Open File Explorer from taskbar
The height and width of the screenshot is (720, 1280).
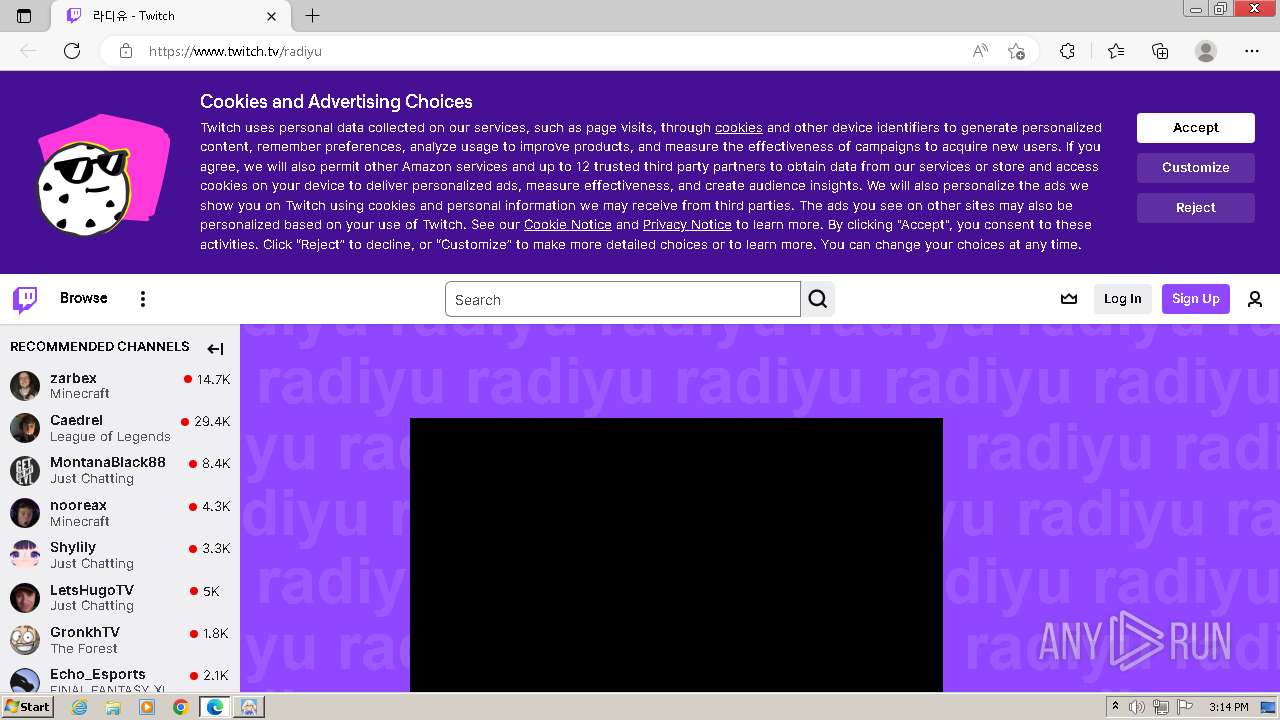[113, 707]
